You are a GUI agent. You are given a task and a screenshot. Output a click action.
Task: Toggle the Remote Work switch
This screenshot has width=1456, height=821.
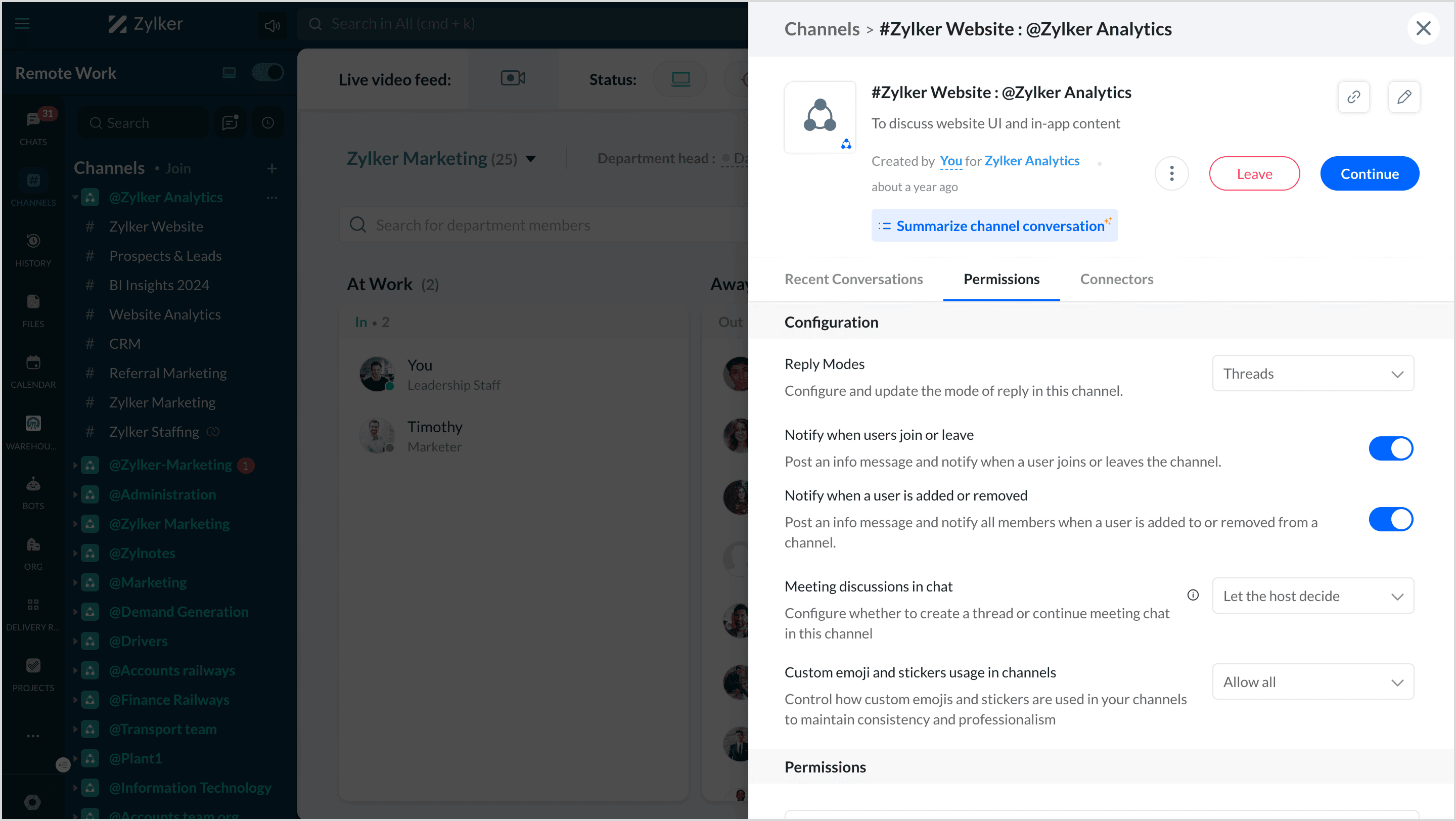click(x=267, y=72)
